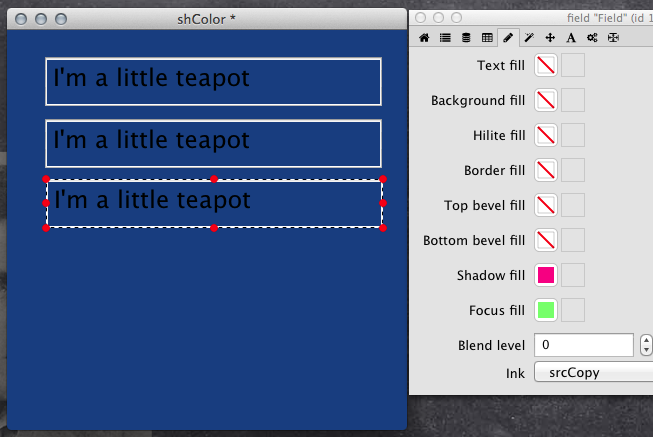This screenshot has height=437, width=653.
Task: Click the green Focus fill swatch
Action: (546, 310)
